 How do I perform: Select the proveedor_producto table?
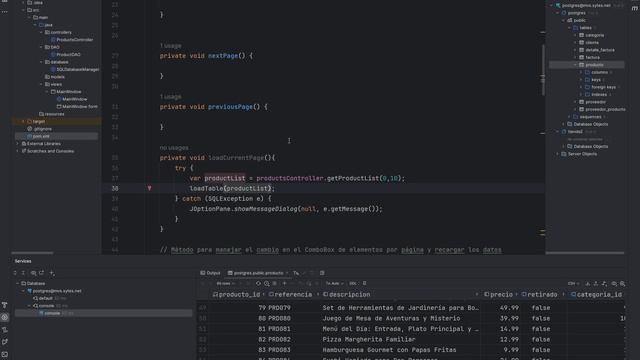click(602, 109)
